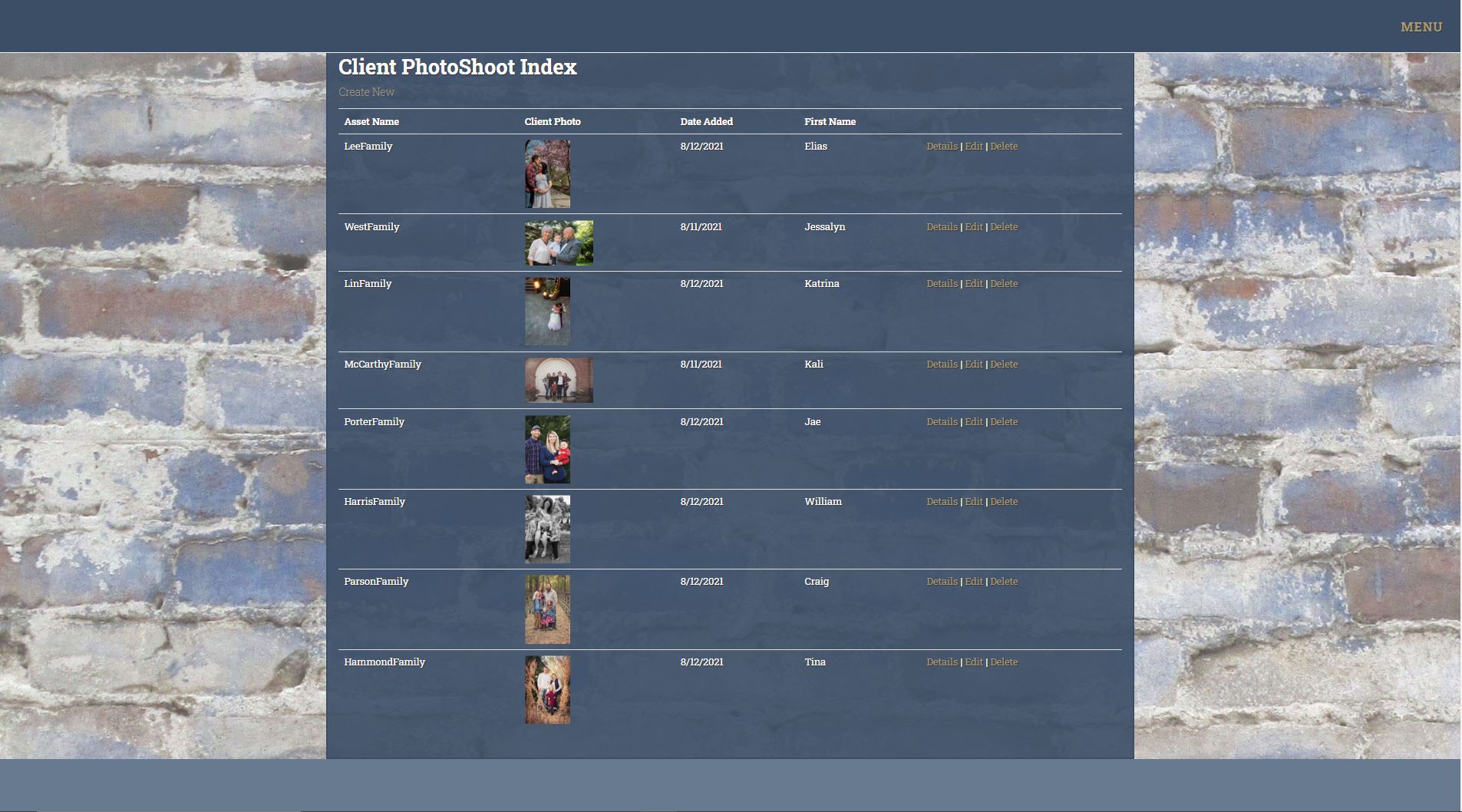Open Details for LinFamily
The width and height of the screenshot is (1462, 812).
pos(942,283)
